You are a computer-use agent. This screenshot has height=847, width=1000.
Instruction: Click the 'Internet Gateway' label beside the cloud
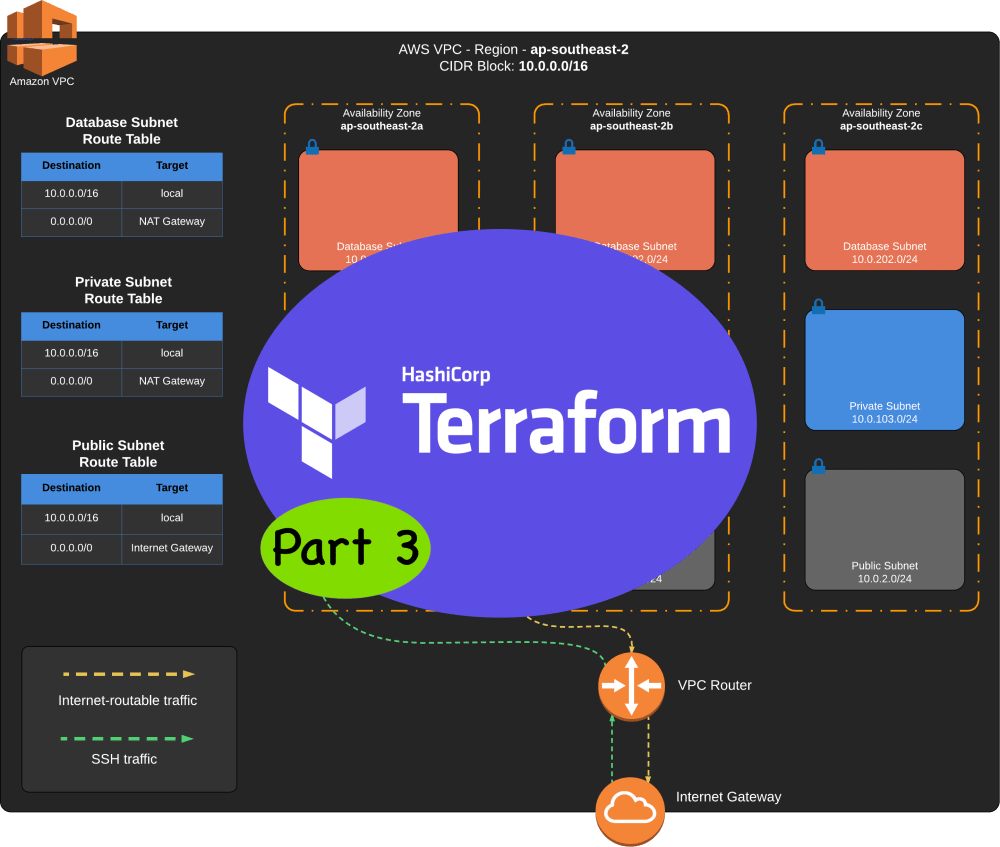[728, 797]
